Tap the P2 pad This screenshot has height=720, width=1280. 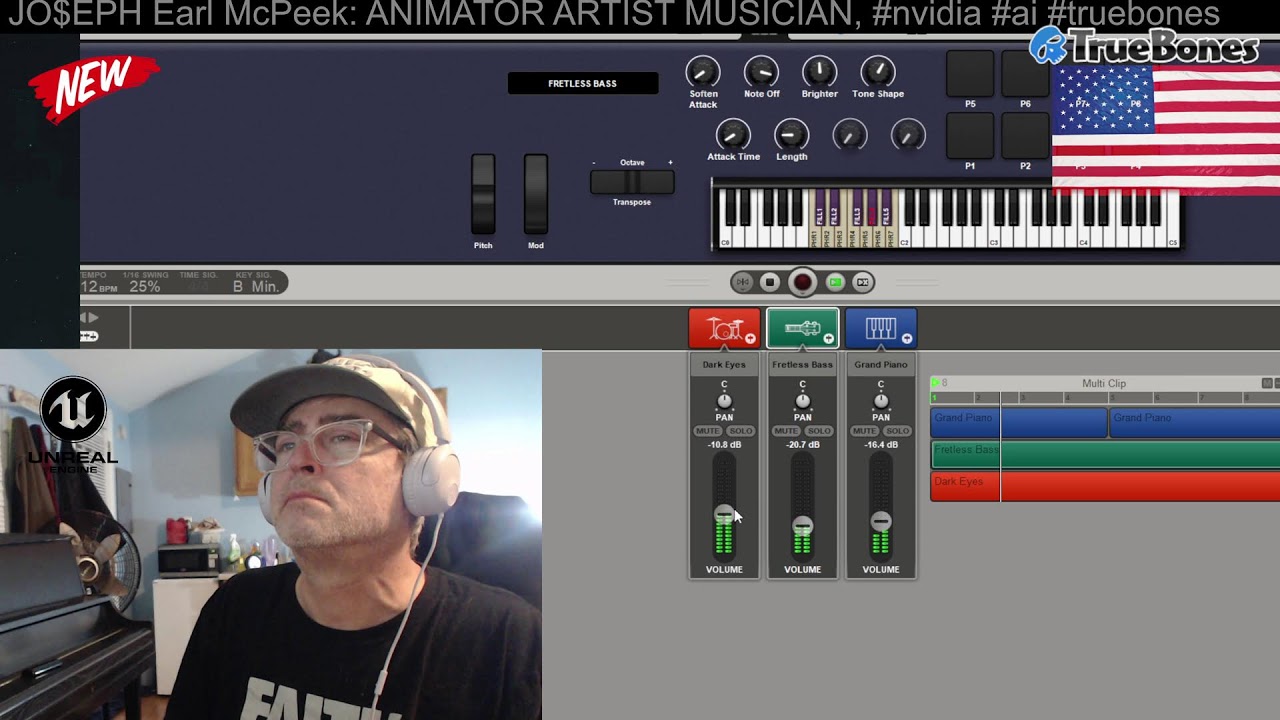point(1025,136)
